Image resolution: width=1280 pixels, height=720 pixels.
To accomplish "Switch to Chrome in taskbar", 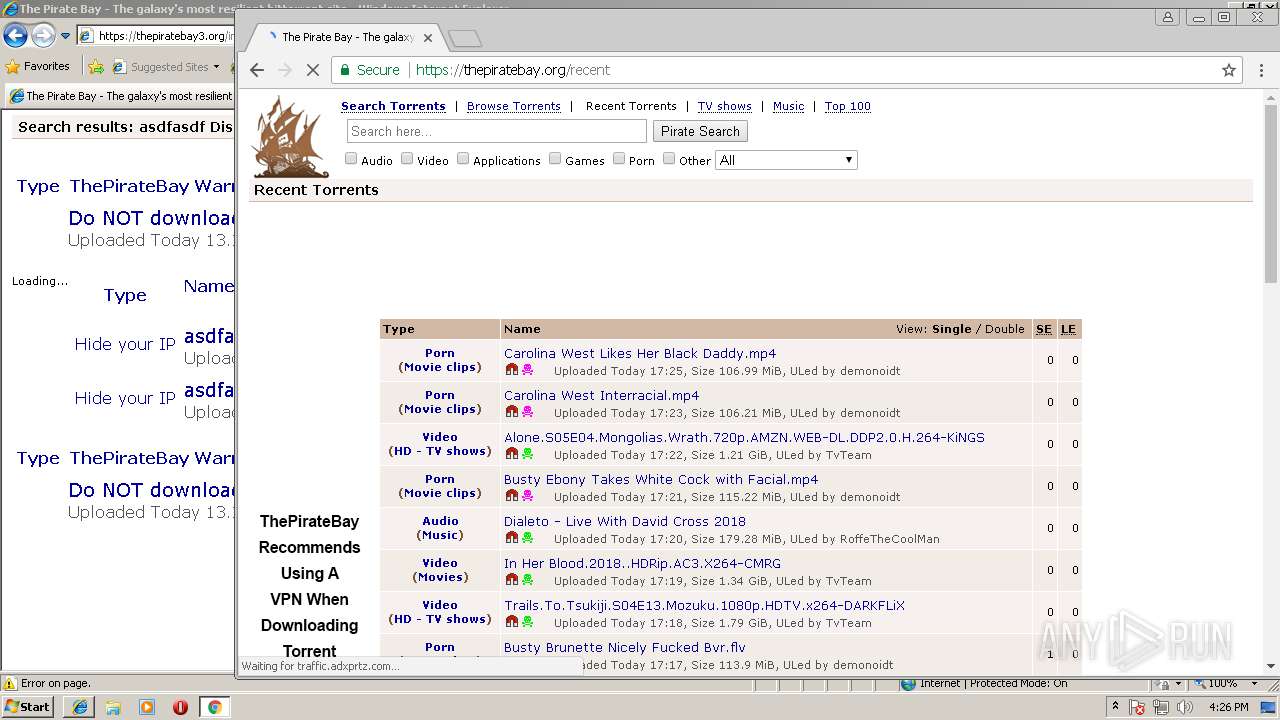I will [x=214, y=707].
